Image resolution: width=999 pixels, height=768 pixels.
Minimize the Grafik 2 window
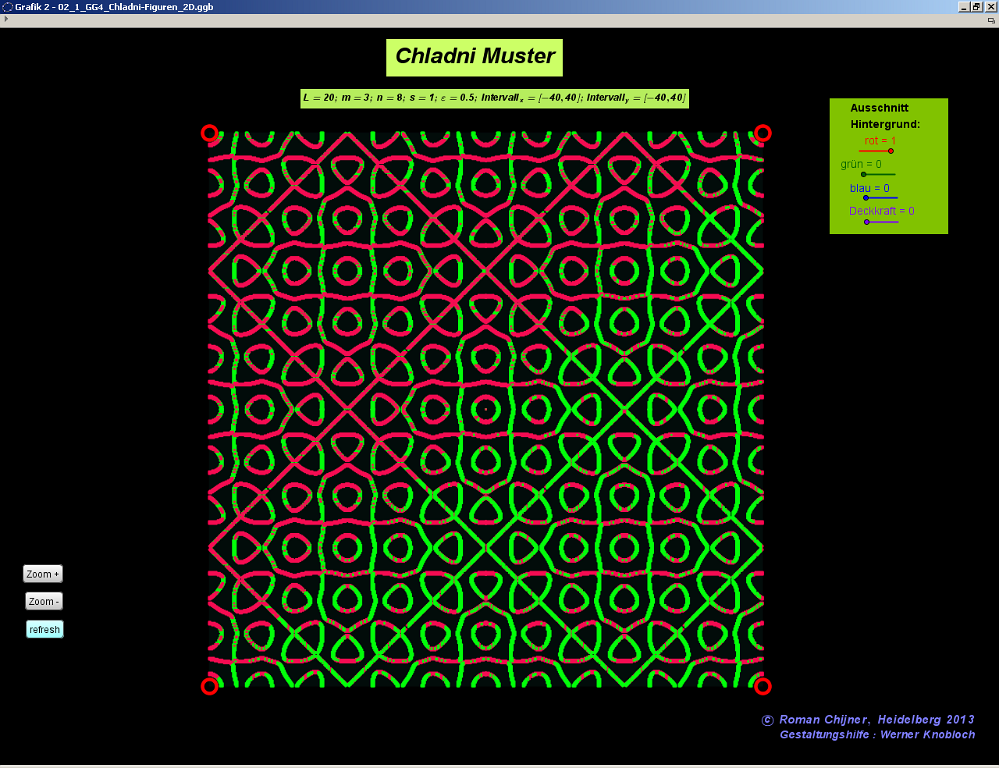tap(963, 7)
